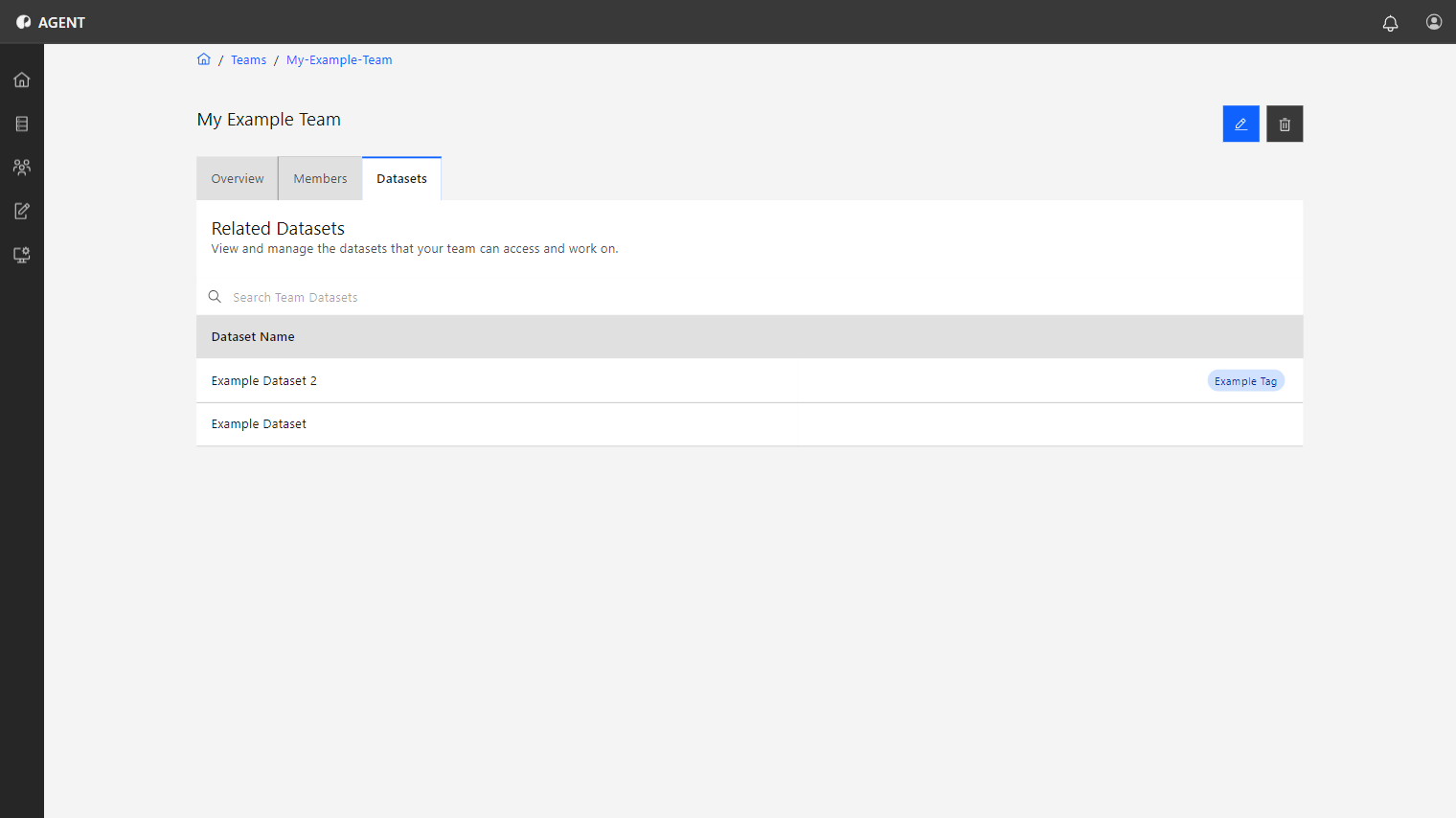Open the Example Dataset row
The image size is (1456, 818).
749,424
